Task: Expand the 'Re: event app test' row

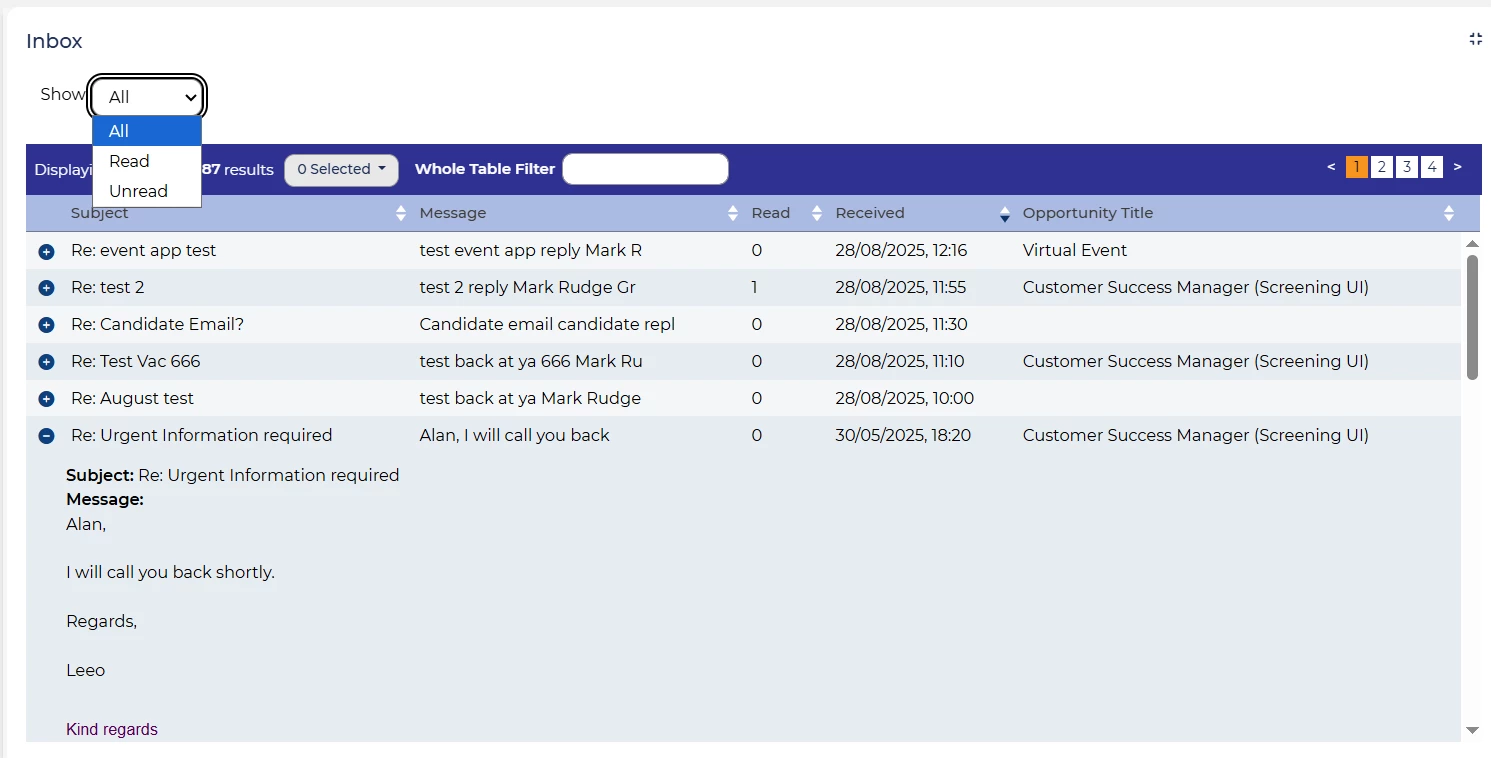Action: click(46, 252)
